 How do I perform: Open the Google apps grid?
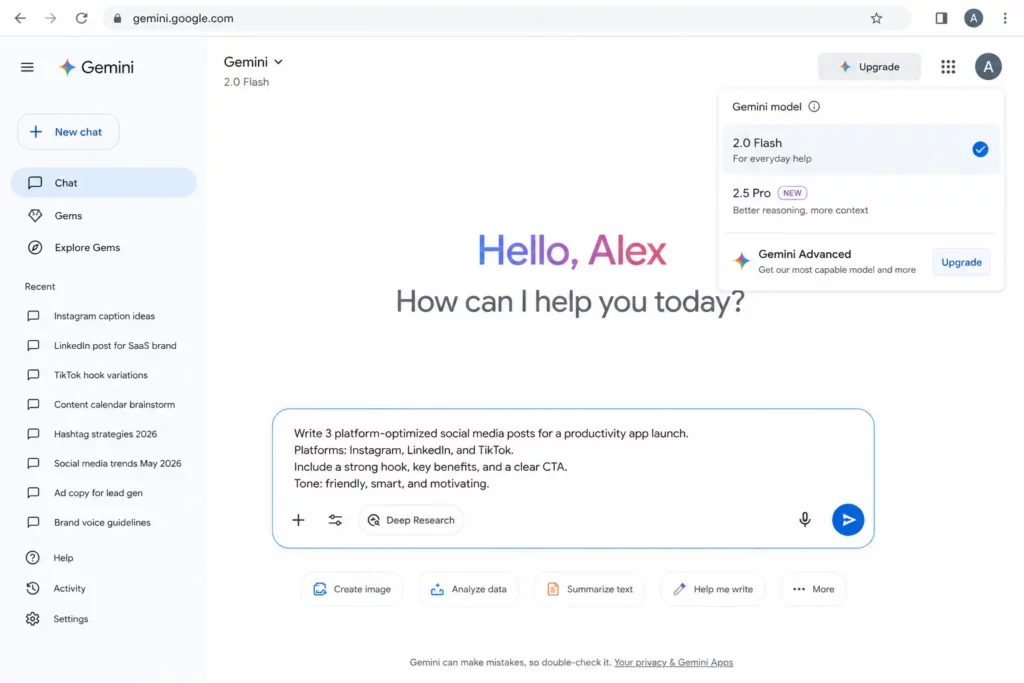point(948,67)
